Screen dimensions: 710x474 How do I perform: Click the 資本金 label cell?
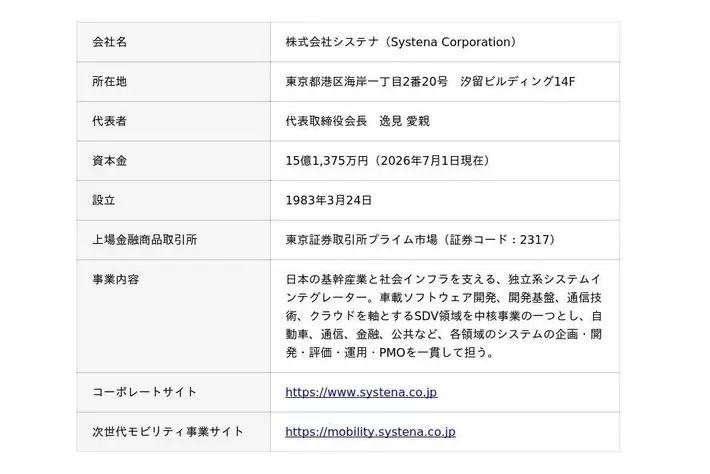[174, 161]
